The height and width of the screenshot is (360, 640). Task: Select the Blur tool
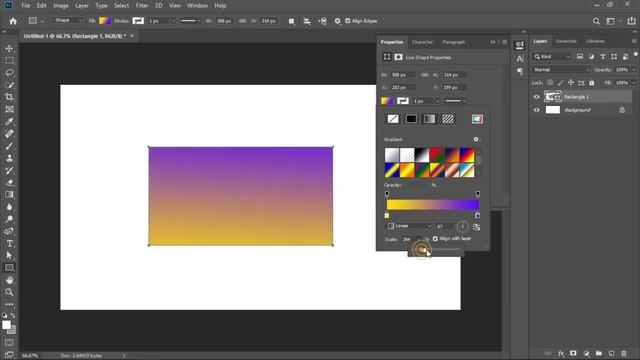click(9, 207)
